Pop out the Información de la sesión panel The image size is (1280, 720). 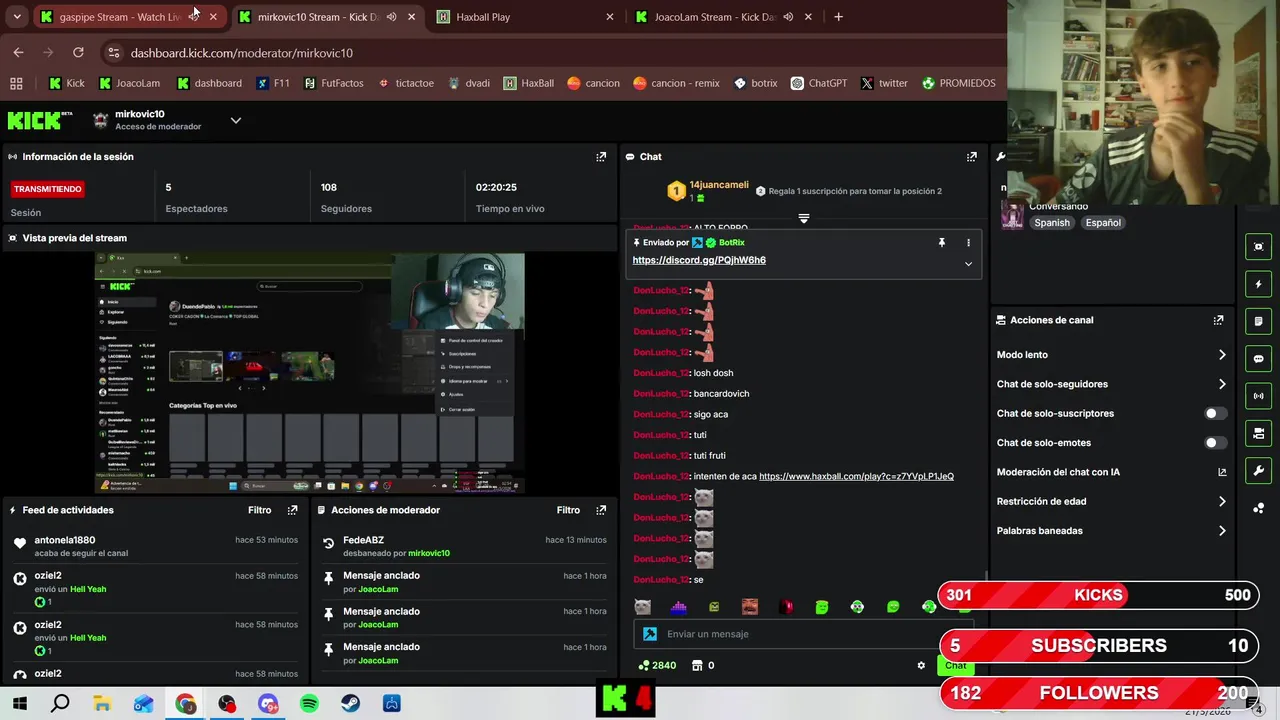[x=601, y=157]
